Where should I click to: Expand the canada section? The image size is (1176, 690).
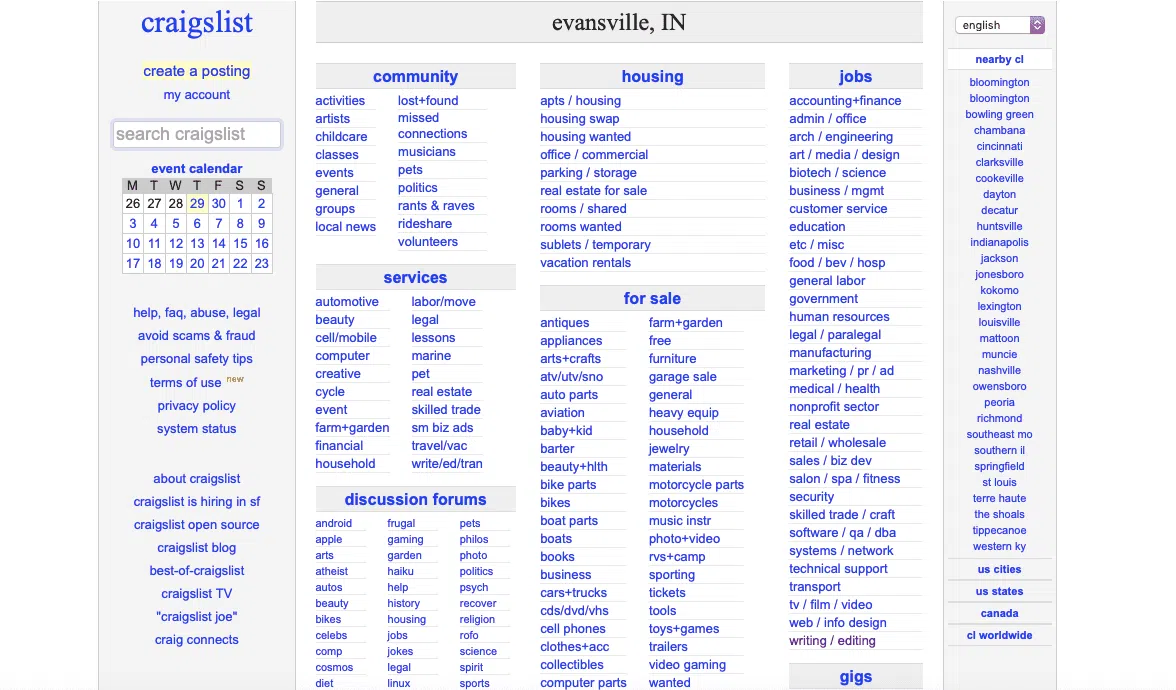[x=999, y=613]
